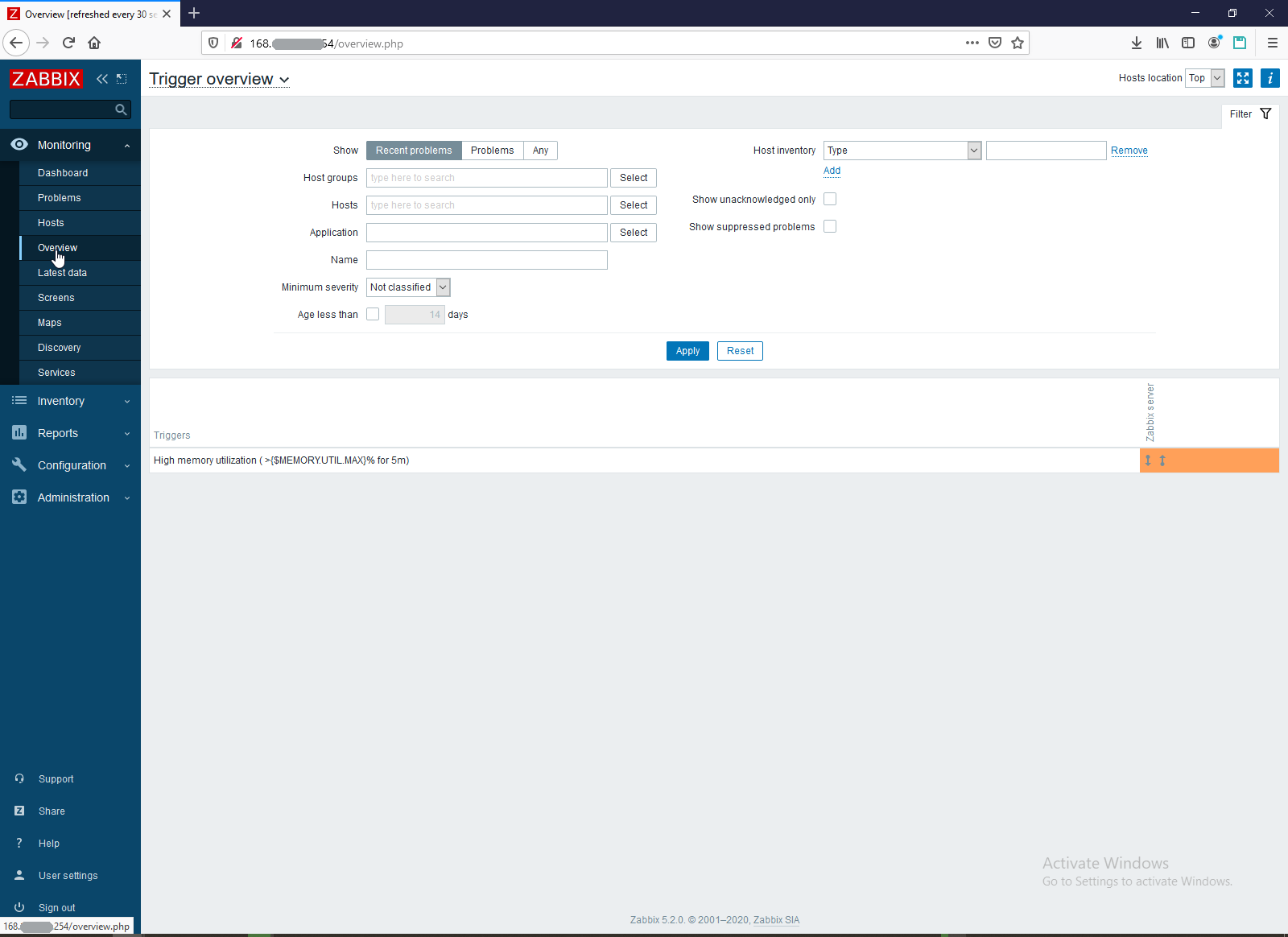Go to browser home page
Screen dimensions: 1288x937
pos(94,43)
